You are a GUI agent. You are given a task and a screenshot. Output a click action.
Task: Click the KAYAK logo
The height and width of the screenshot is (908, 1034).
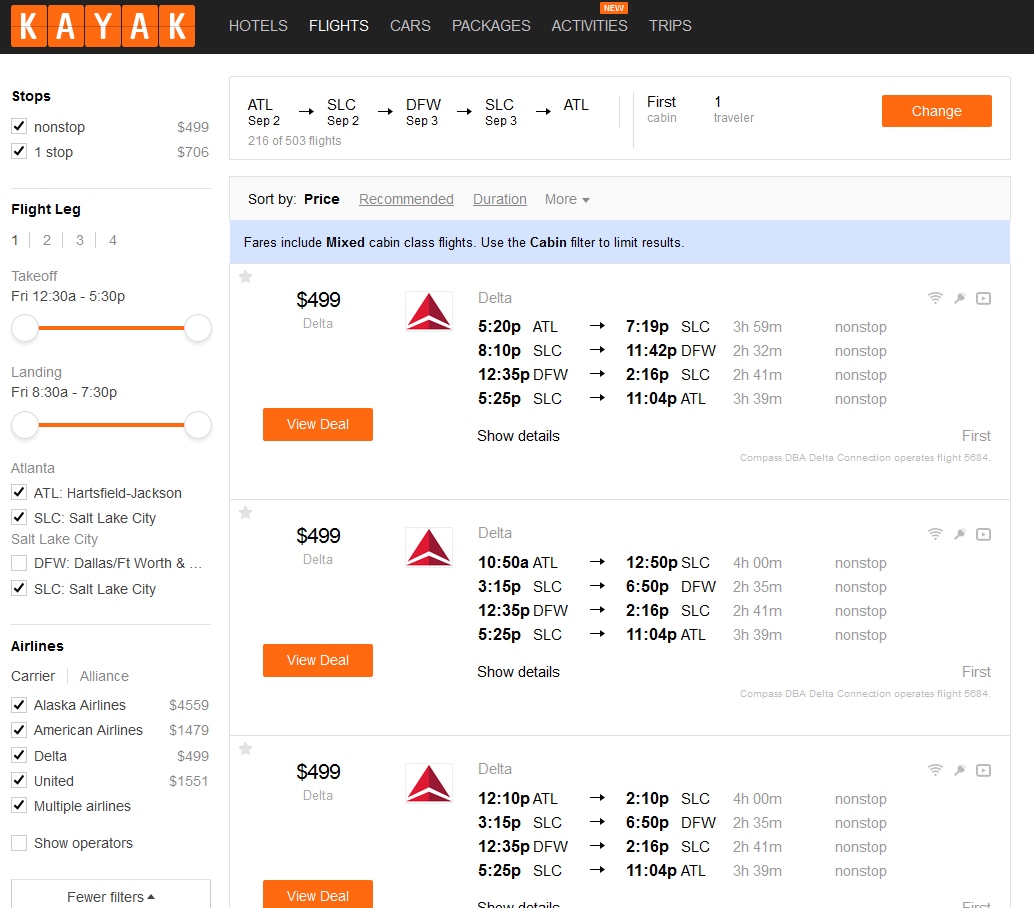(102, 27)
